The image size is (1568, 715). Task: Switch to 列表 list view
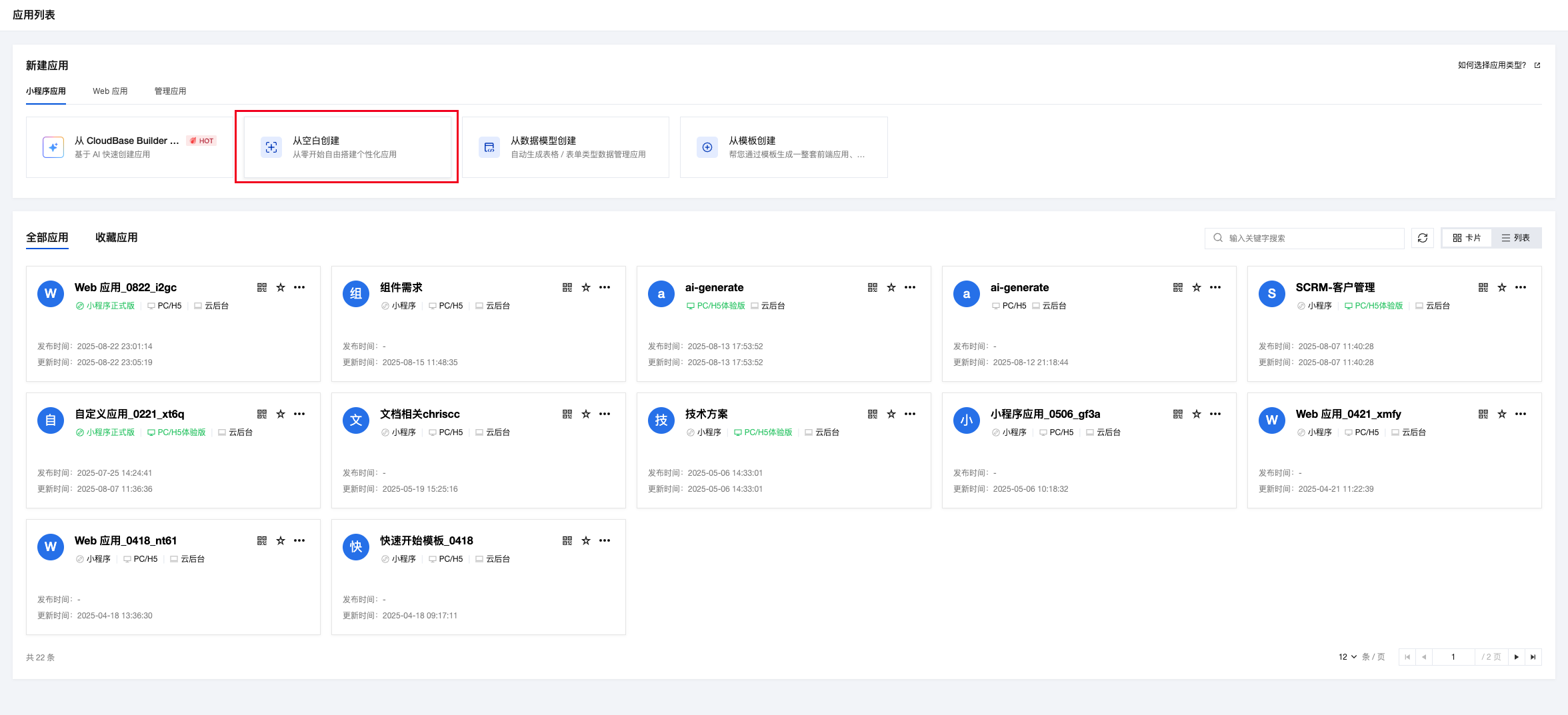click(x=1516, y=238)
